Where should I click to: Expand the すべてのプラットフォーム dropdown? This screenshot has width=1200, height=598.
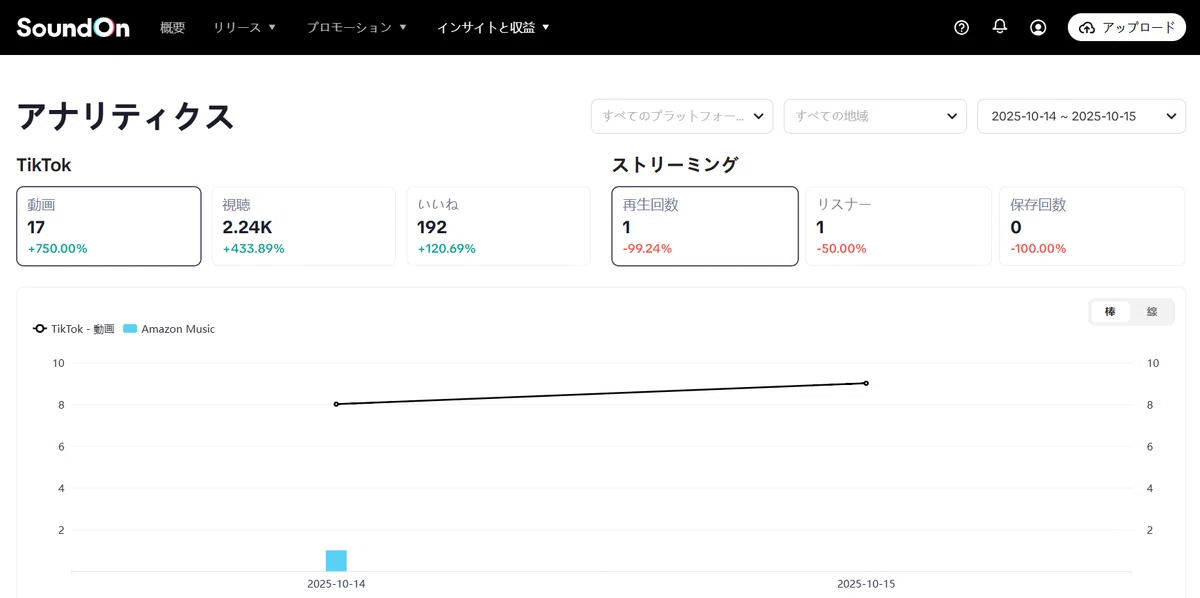682,116
